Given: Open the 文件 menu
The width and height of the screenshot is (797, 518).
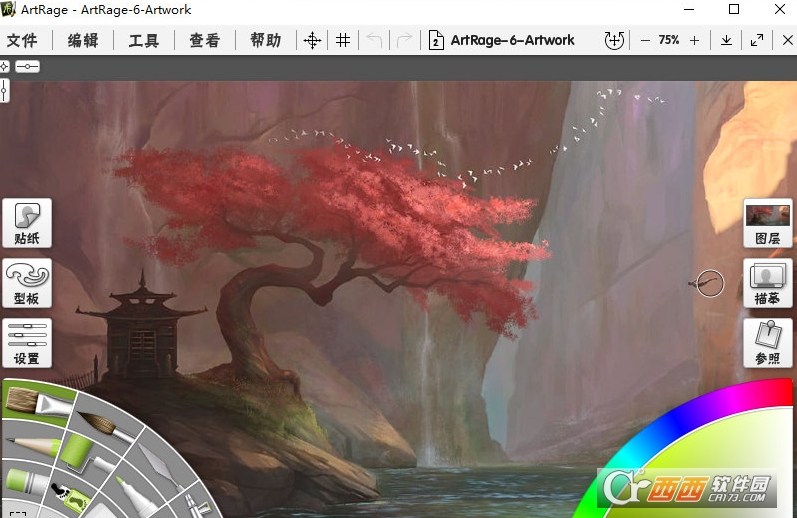Looking at the screenshot, I should (22, 40).
